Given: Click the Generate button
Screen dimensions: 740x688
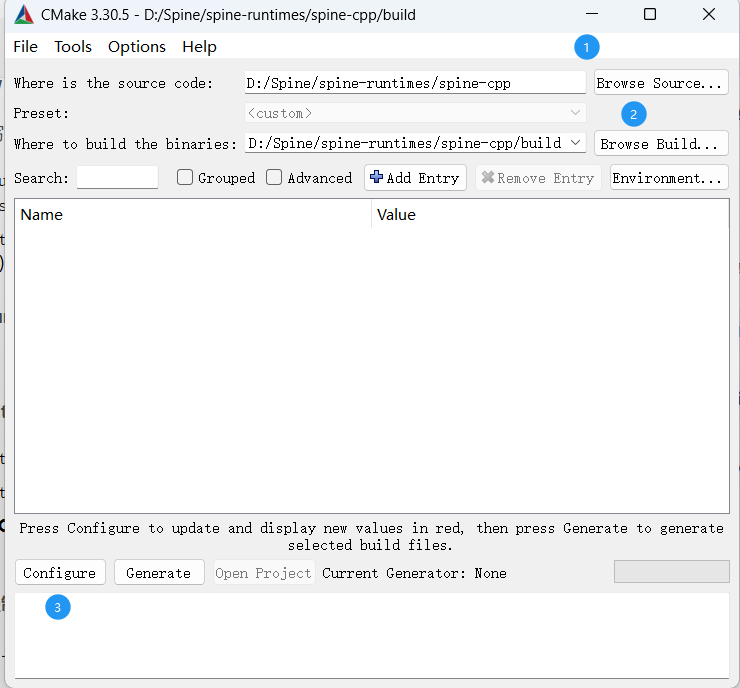Looking at the screenshot, I should click(159, 572).
